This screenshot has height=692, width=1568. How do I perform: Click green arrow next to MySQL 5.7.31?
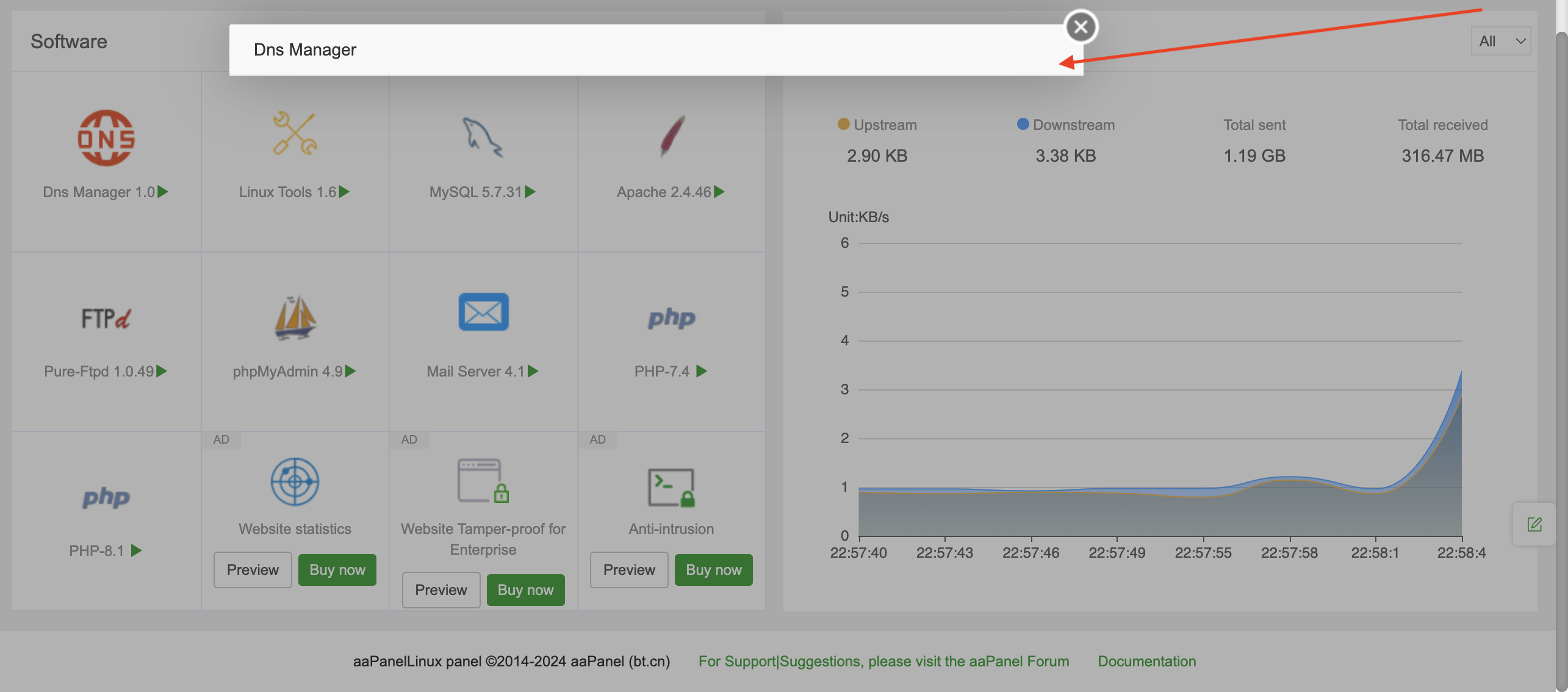coord(530,192)
